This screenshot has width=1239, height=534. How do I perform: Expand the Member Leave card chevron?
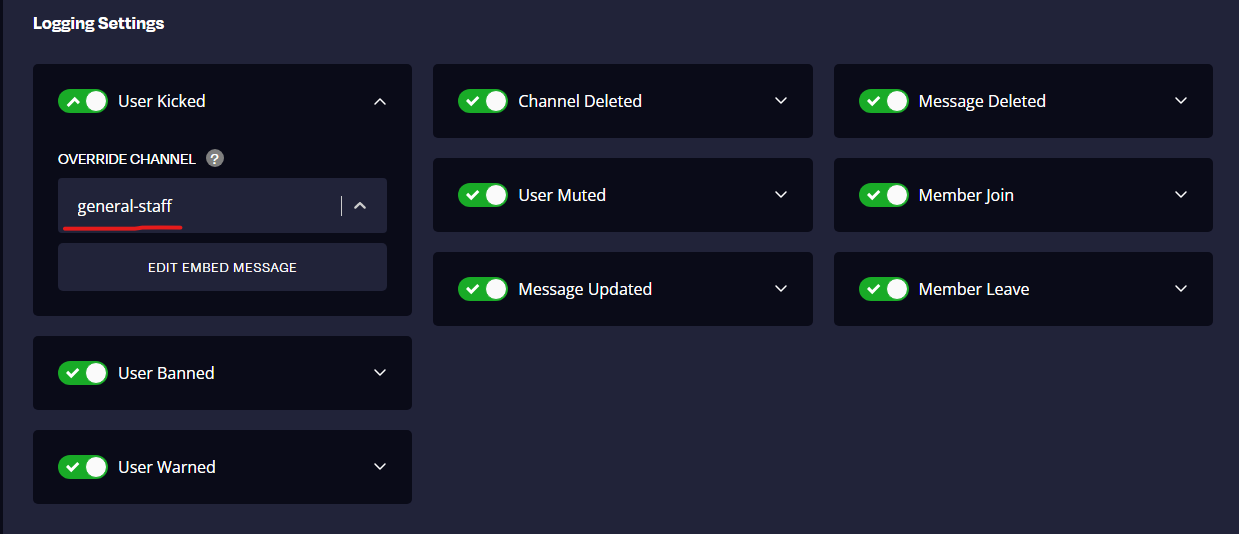(1181, 289)
